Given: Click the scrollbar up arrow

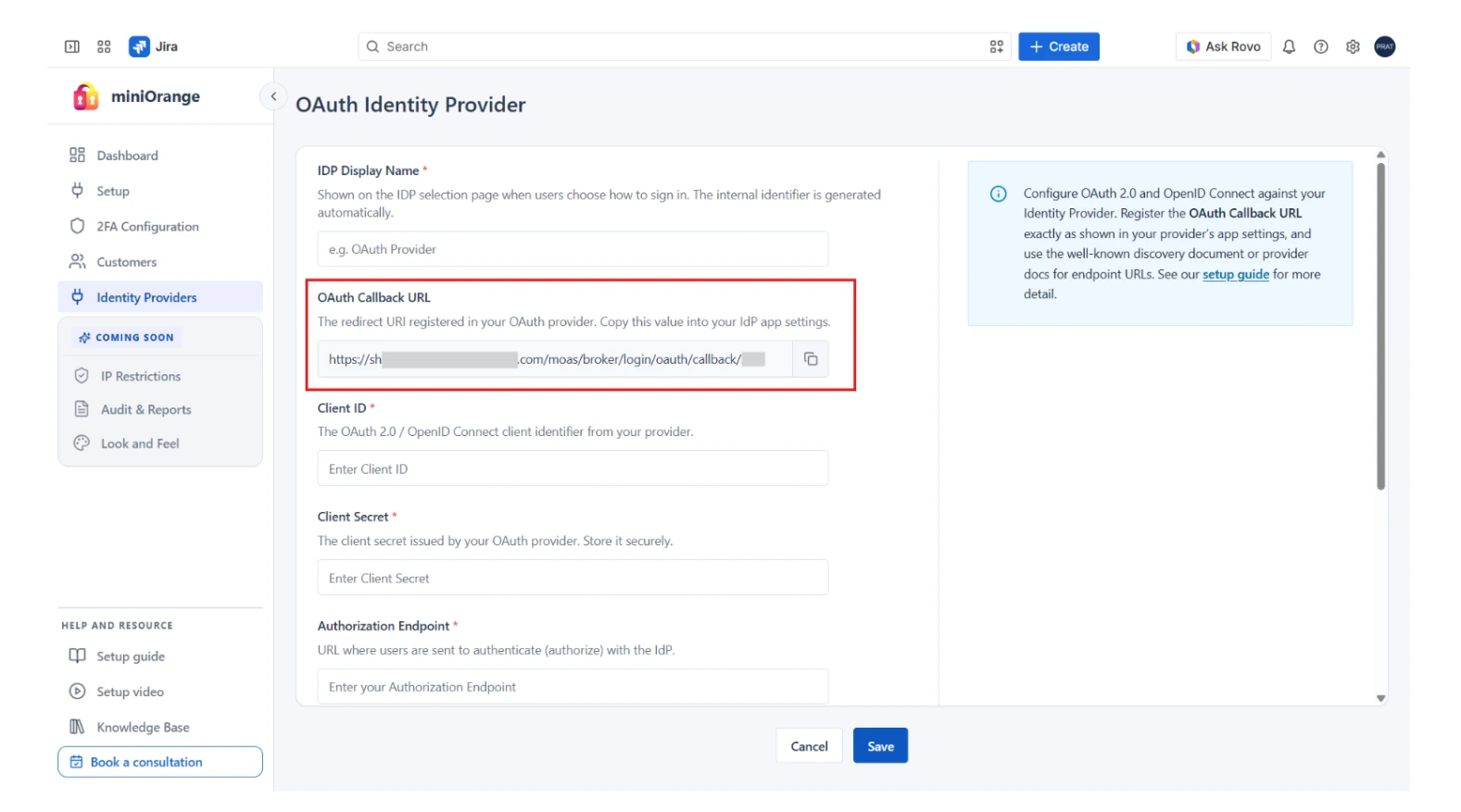Looking at the screenshot, I should click(1380, 155).
